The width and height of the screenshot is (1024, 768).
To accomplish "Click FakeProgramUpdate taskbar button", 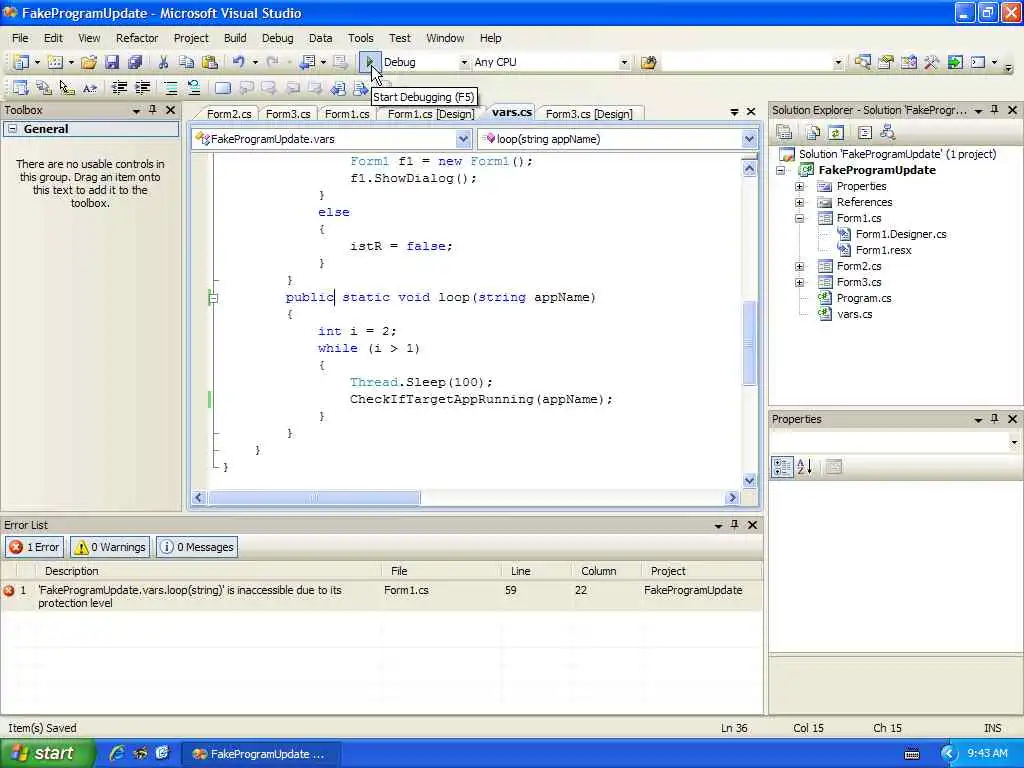I will 259,754.
